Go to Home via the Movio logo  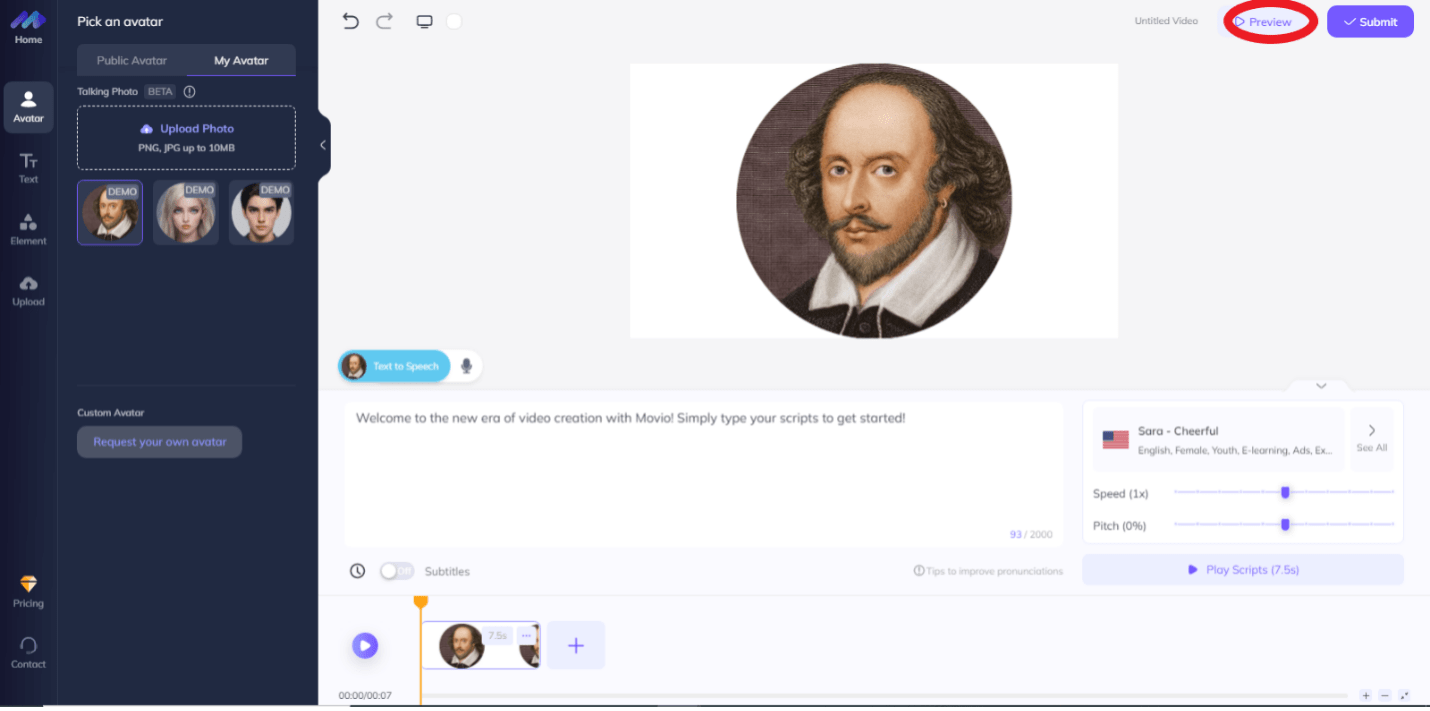click(28, 27)
